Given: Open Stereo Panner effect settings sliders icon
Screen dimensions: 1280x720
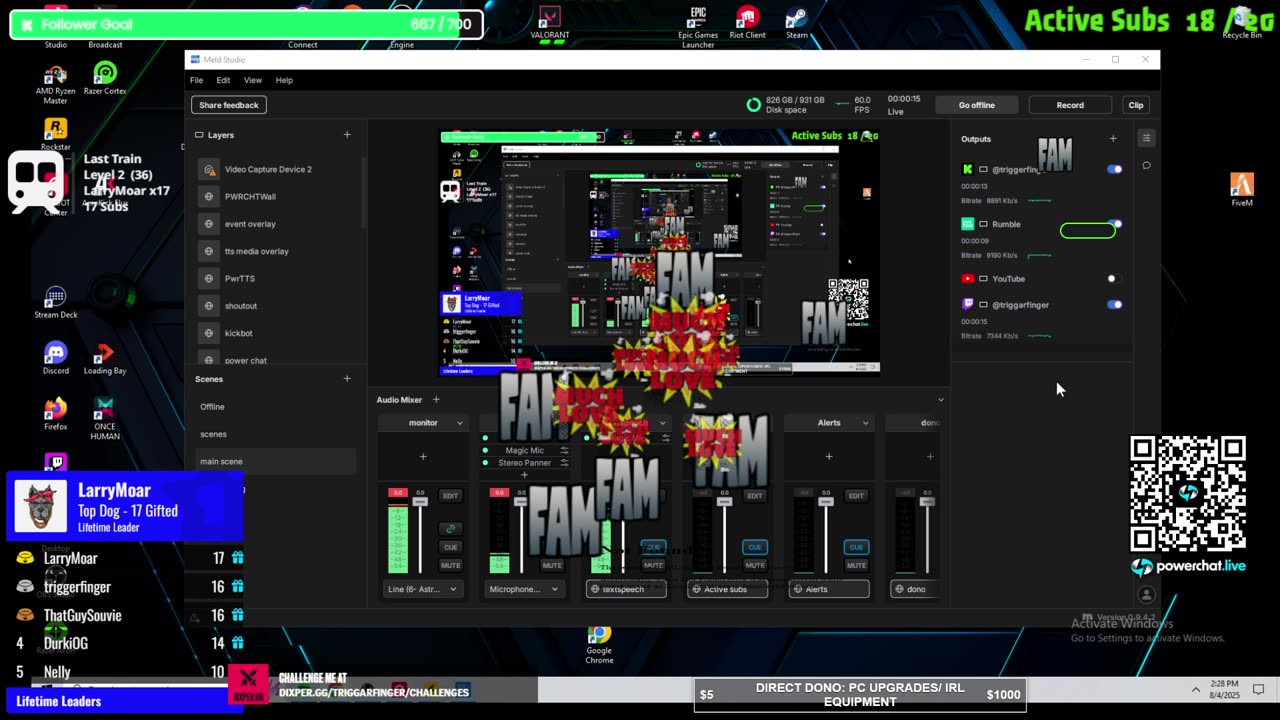Looking at the screenshot, I should (x=564, y=463).
